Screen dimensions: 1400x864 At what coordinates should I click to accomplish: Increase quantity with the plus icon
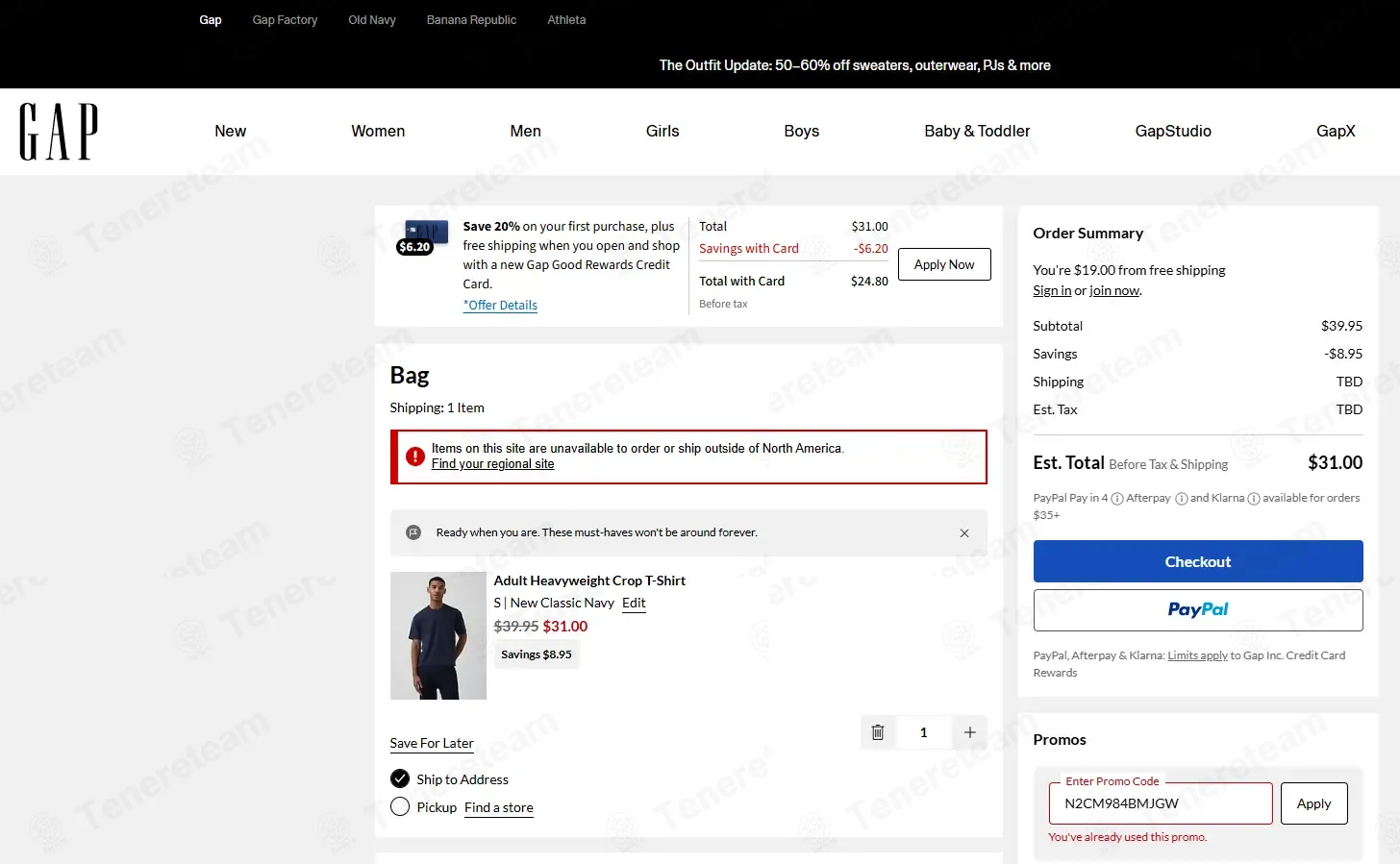coord(969,732)
